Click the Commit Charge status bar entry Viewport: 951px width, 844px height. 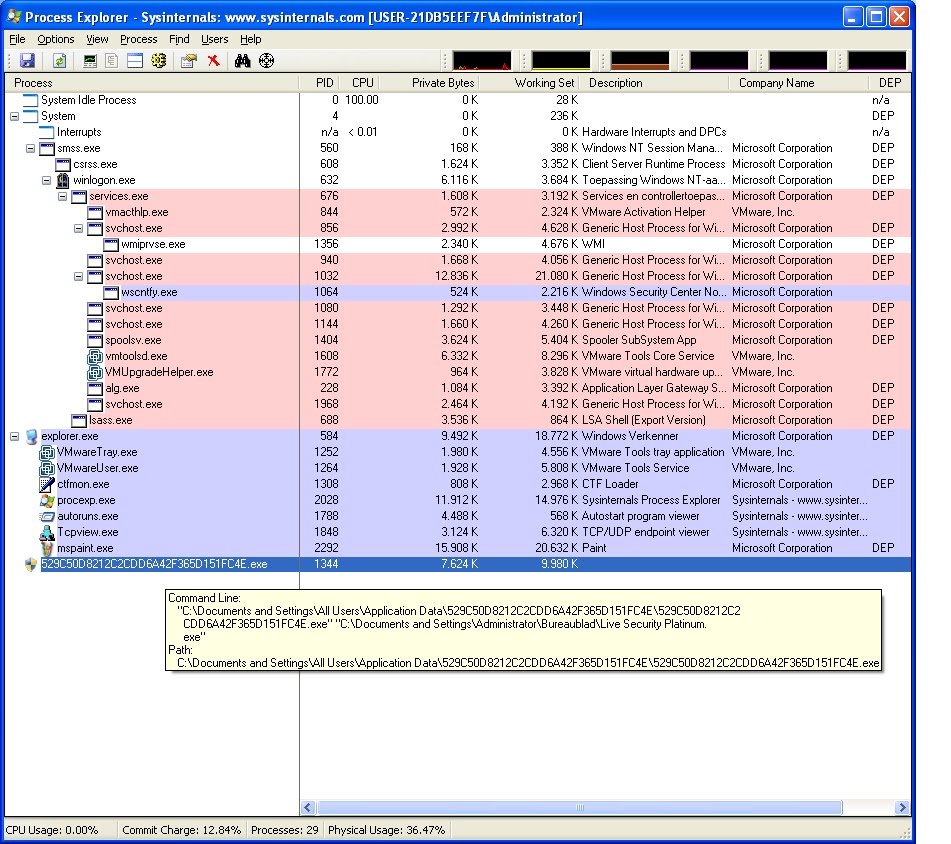pos(181,830)
